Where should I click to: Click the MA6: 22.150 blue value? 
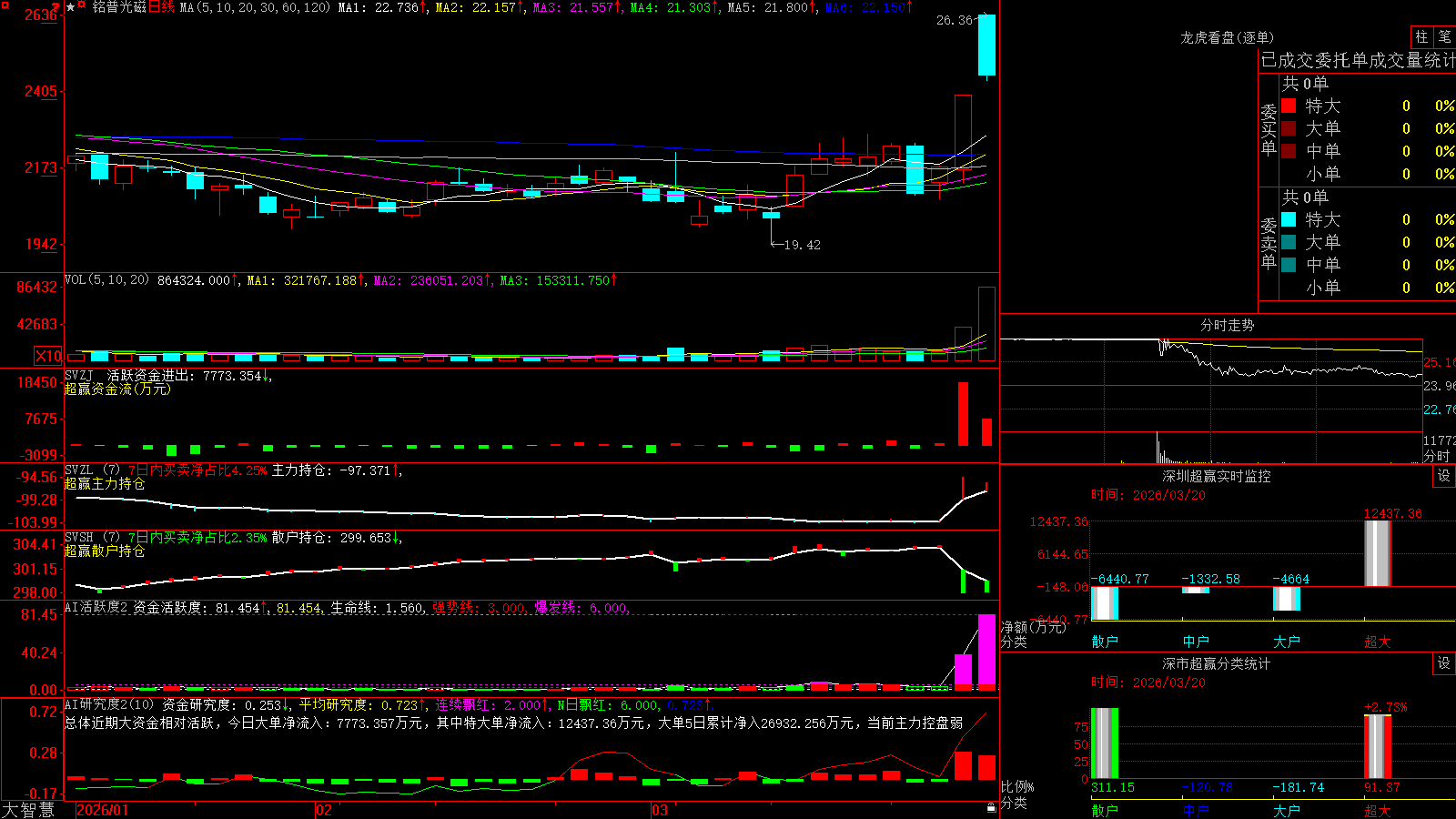click(869, 7)
